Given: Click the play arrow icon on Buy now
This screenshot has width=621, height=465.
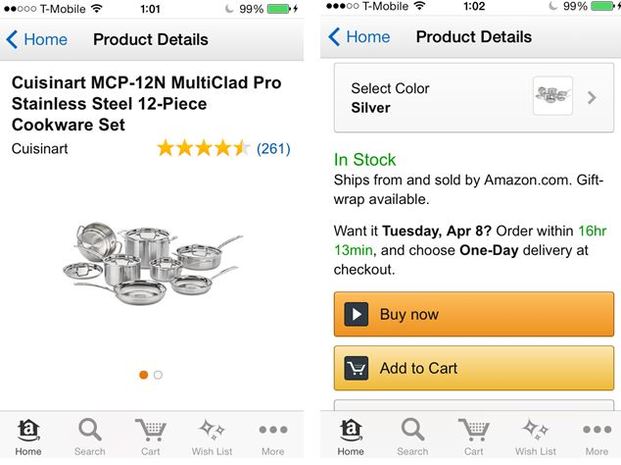Looking at the screenshot, I should pos(356,314).
